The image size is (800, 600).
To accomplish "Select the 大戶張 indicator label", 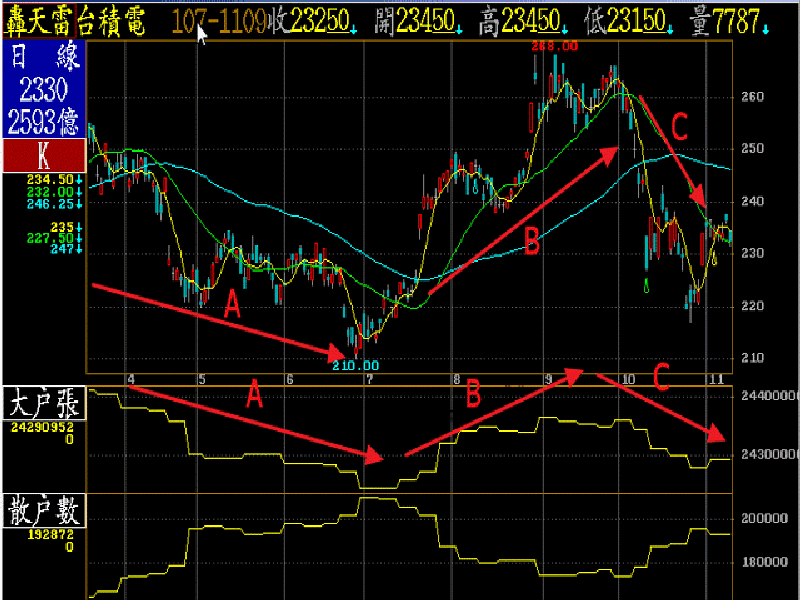I will 43,408.
